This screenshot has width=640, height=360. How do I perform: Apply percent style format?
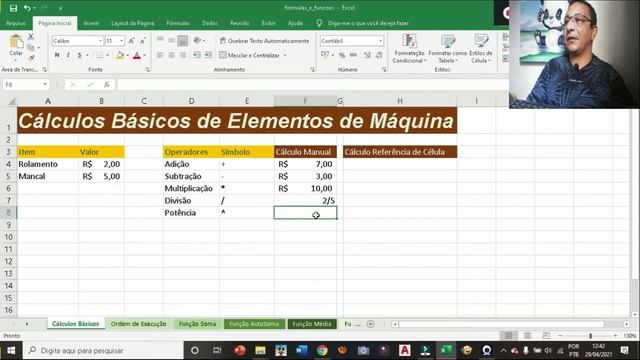[x=342, y=55]
